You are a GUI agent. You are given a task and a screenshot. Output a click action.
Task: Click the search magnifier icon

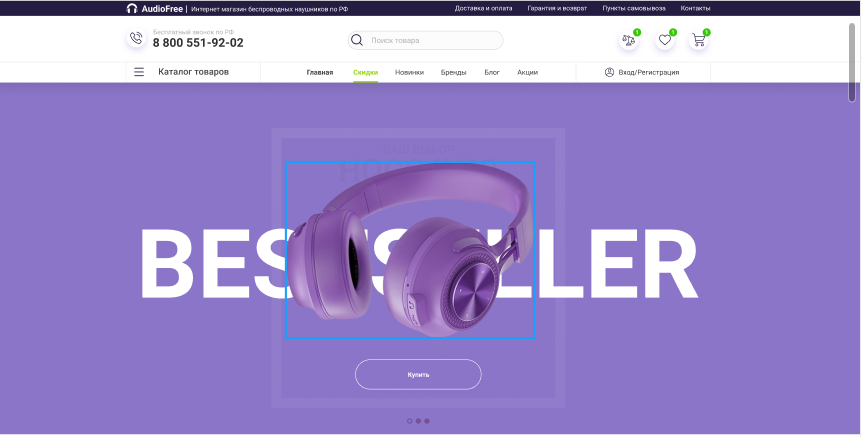click(357, 40)
